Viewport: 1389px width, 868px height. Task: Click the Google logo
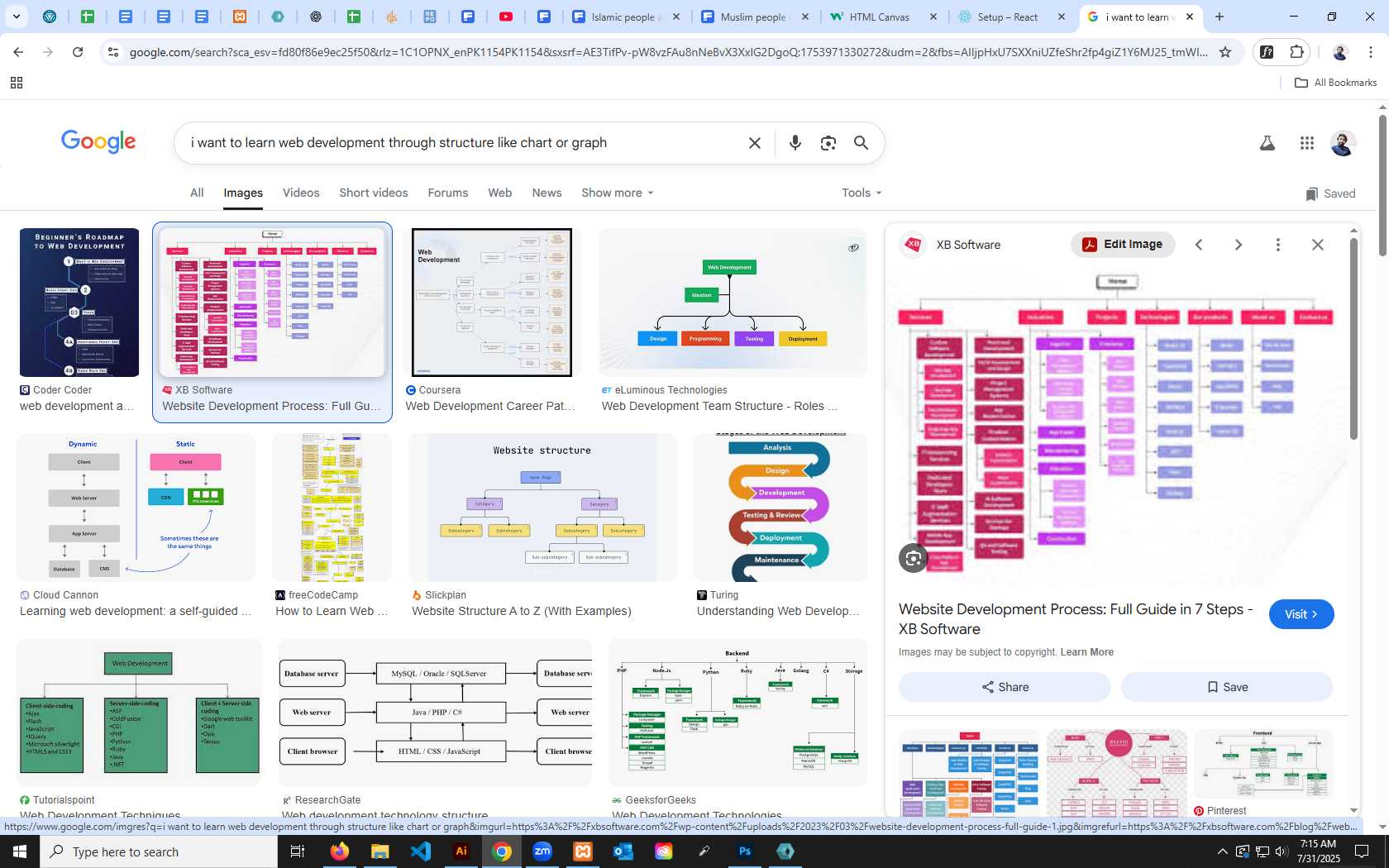tap(98, 142)
